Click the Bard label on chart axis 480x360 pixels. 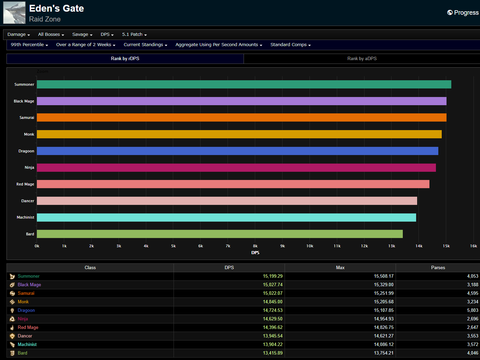30,234
